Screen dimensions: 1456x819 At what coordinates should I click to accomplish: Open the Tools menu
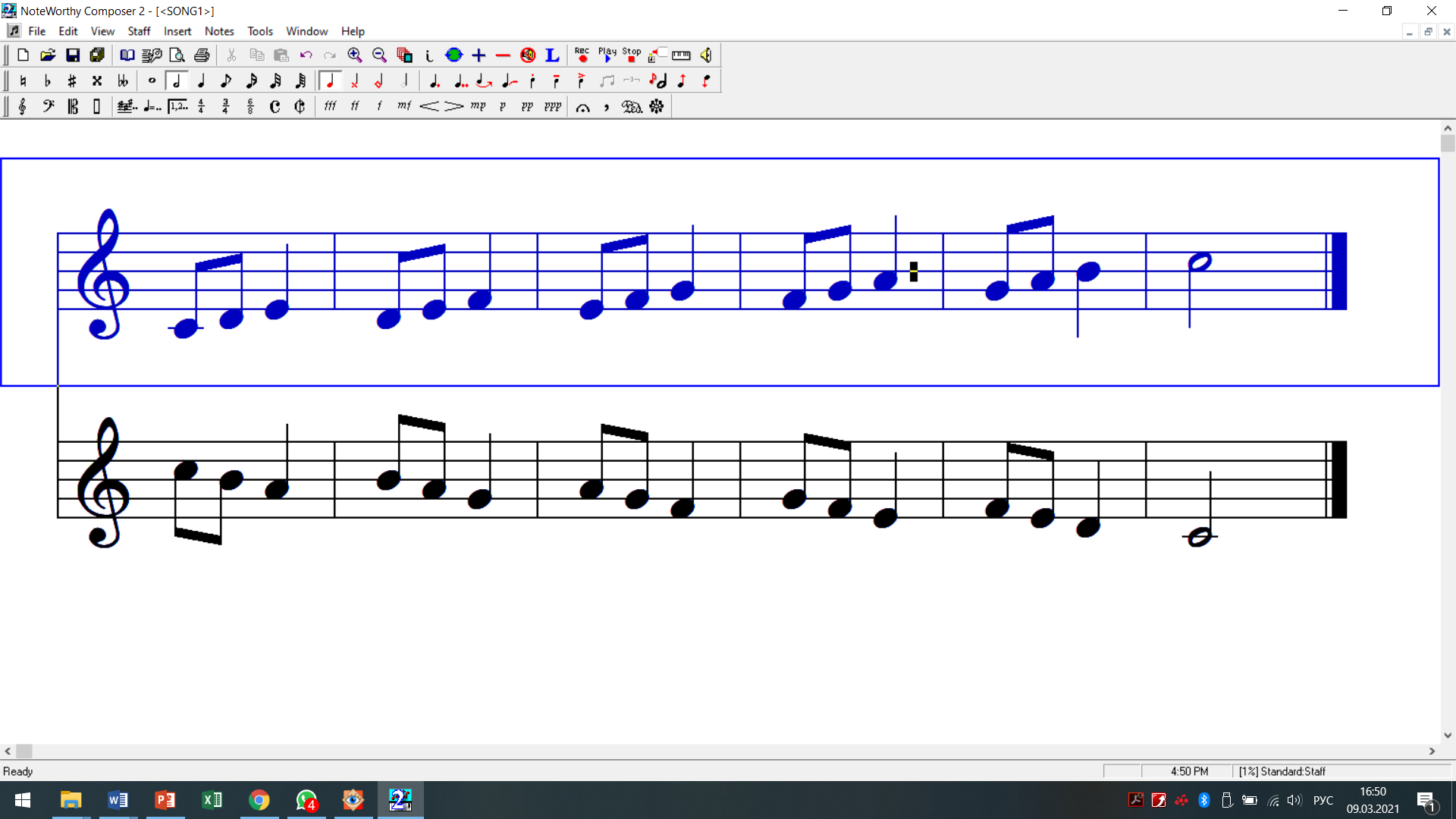coord(259,31)
